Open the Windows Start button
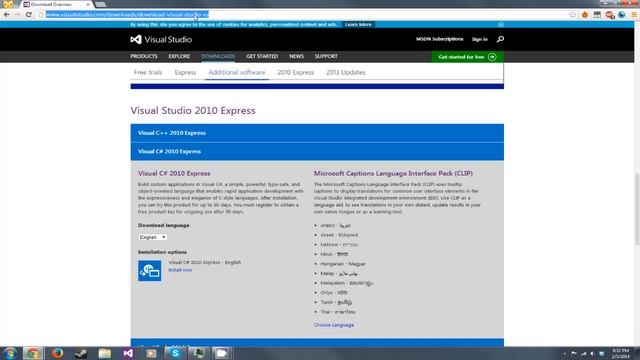640x360 pixels. [9, 353]
